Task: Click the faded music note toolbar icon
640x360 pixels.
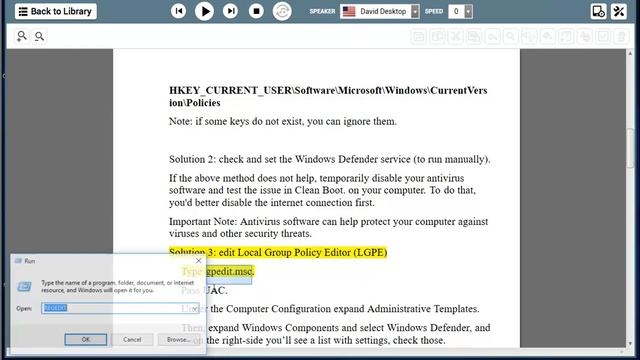Action: click(566, 36)
